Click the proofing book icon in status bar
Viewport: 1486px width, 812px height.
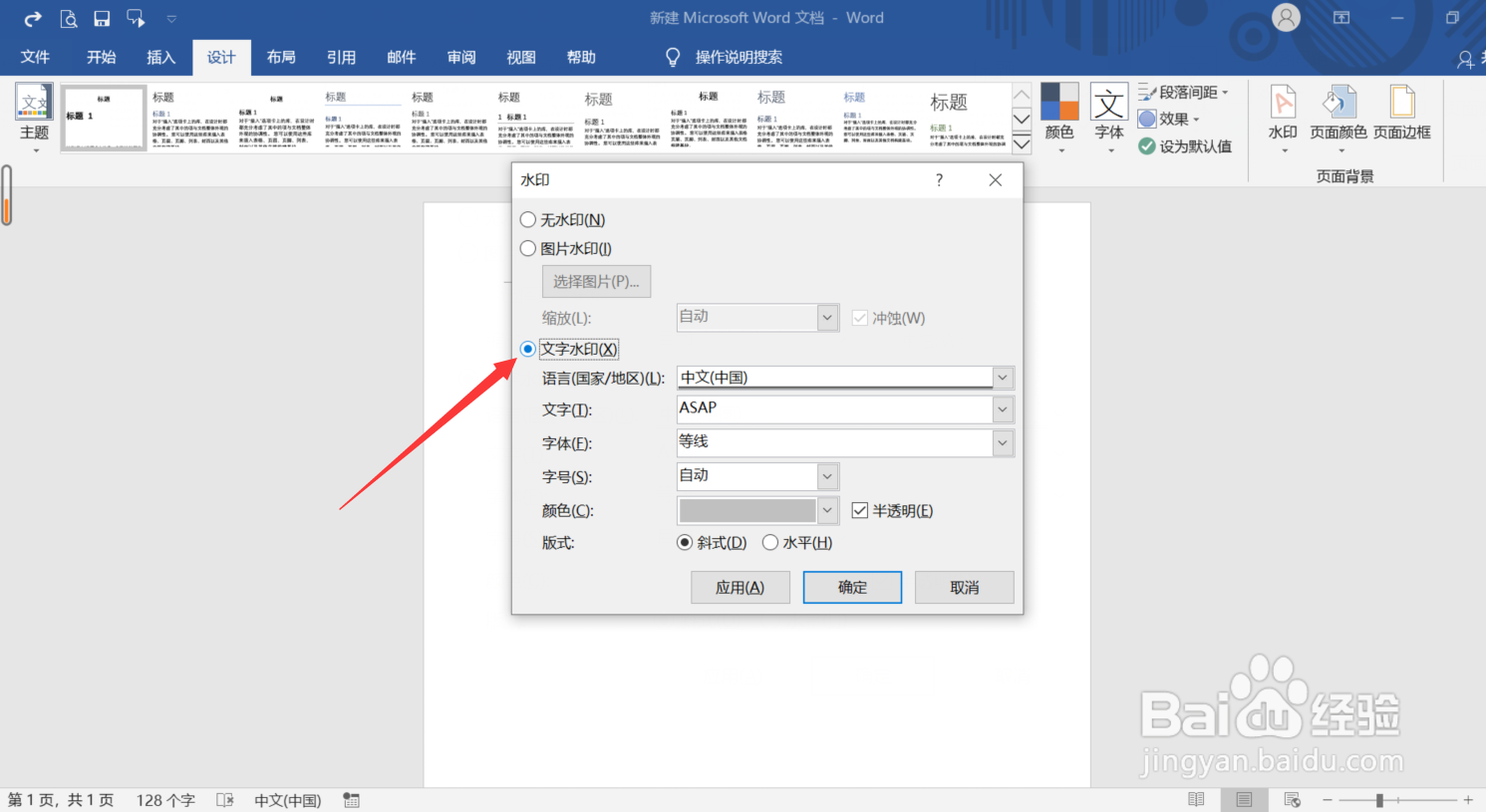225,800
